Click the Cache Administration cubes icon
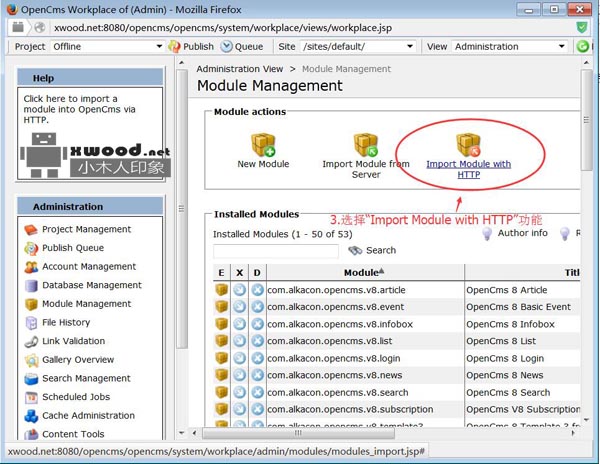This screenshot has height=464, width=600. click(31, 416)
